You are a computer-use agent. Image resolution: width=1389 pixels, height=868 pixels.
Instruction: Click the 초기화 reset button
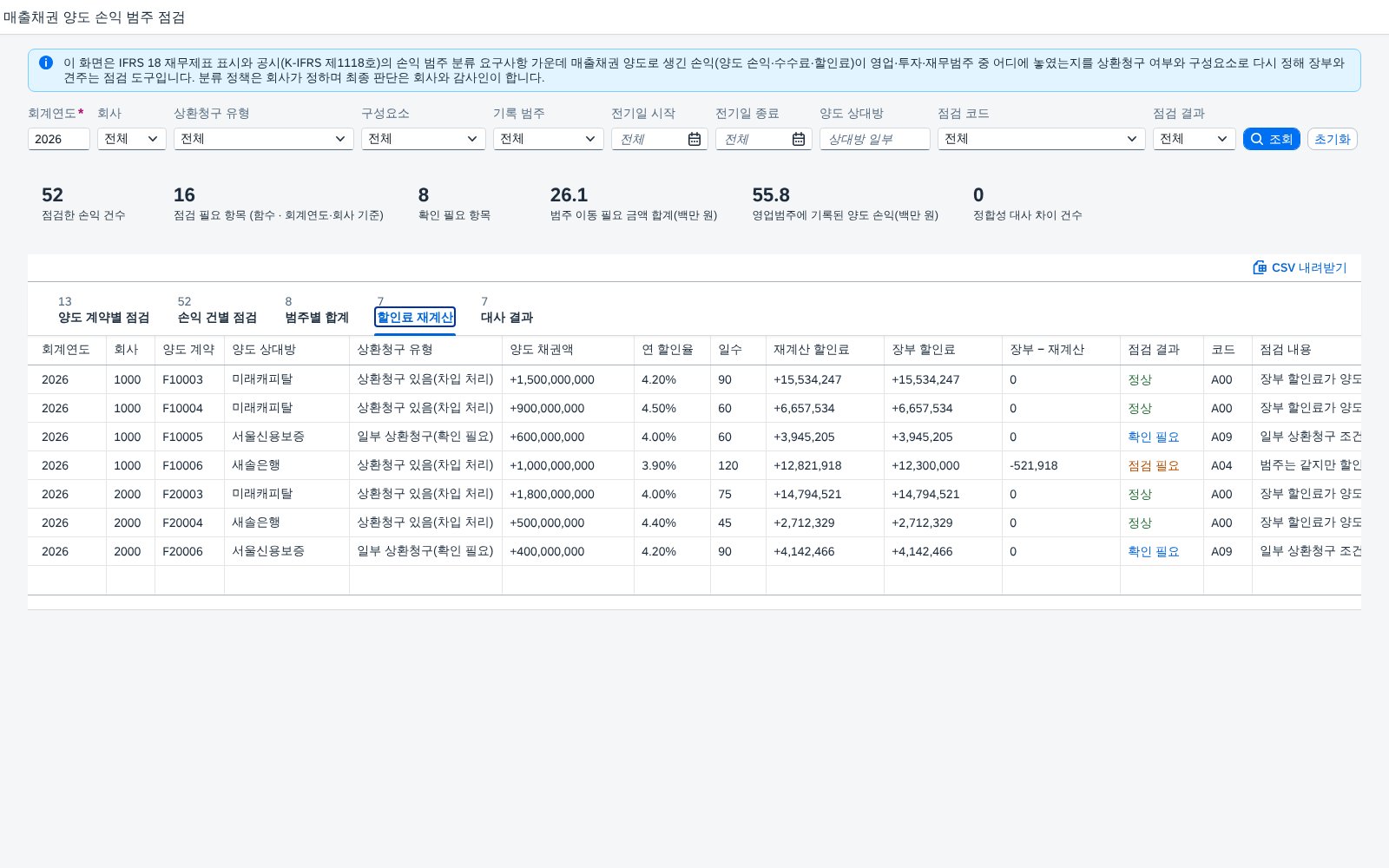(1332, 139)
